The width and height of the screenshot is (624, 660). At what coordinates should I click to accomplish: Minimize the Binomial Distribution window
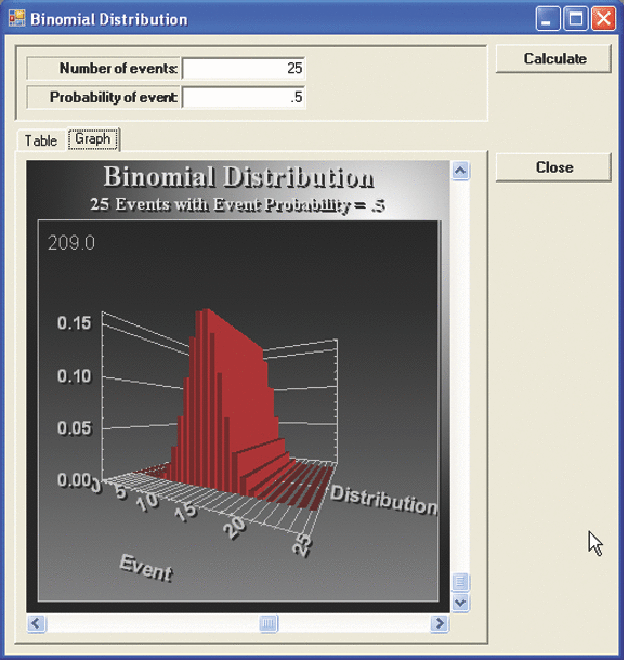(549, 19)
